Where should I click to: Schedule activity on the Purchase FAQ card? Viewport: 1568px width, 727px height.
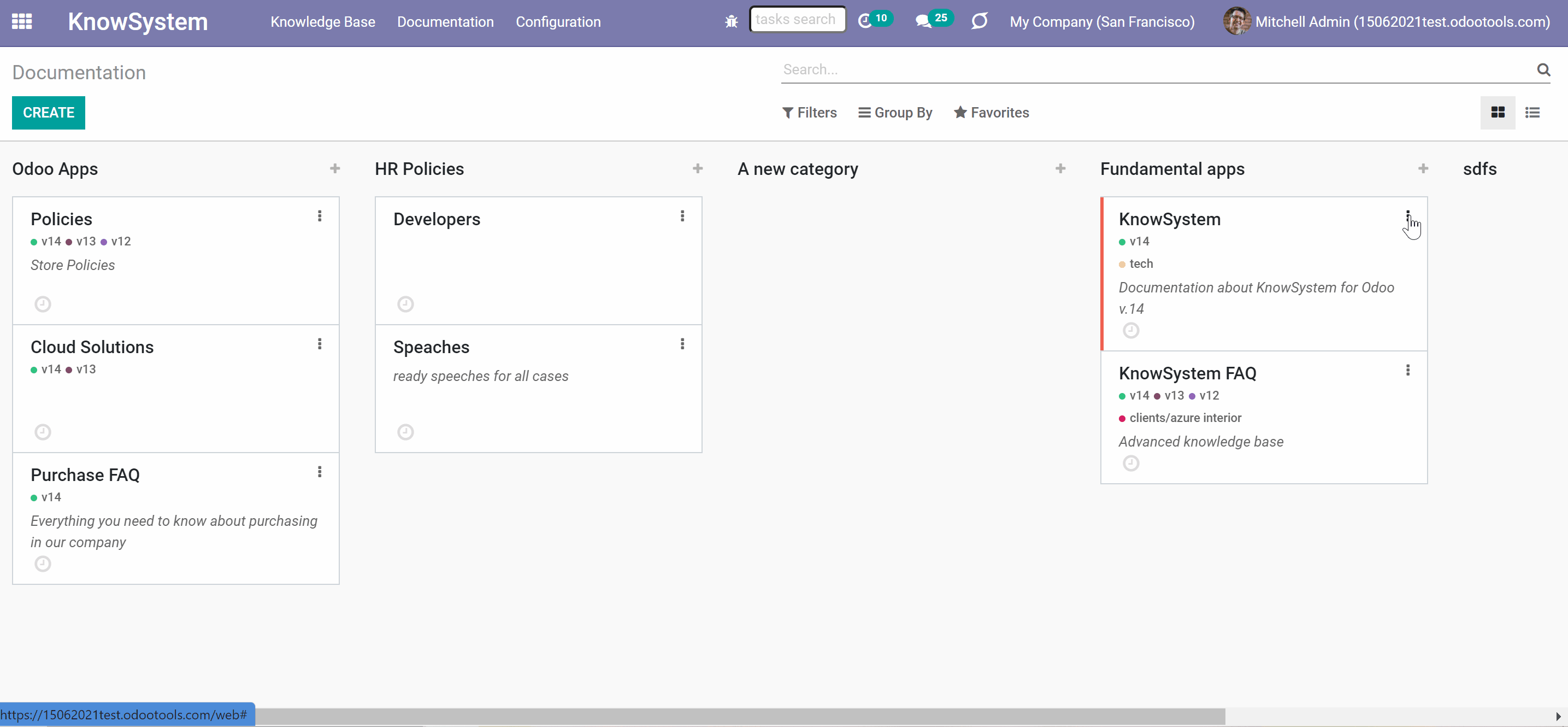click(x=43, y=564)
